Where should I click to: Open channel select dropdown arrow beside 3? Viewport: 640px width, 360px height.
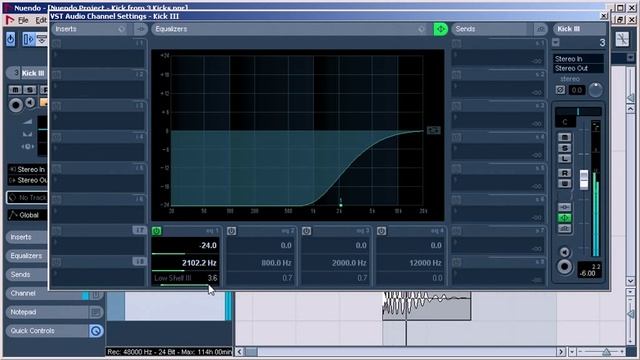556,42
